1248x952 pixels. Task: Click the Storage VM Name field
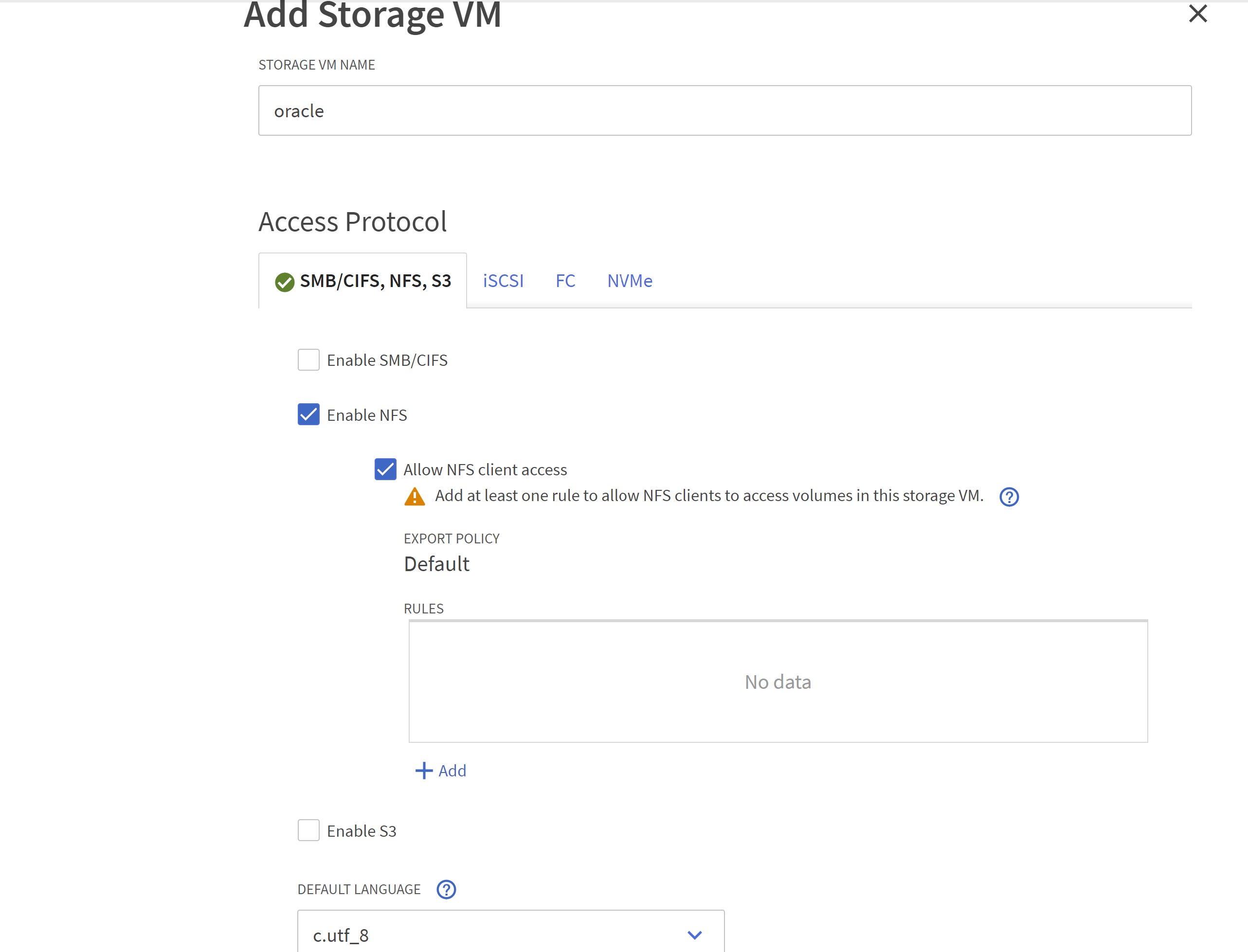[724, 110]
